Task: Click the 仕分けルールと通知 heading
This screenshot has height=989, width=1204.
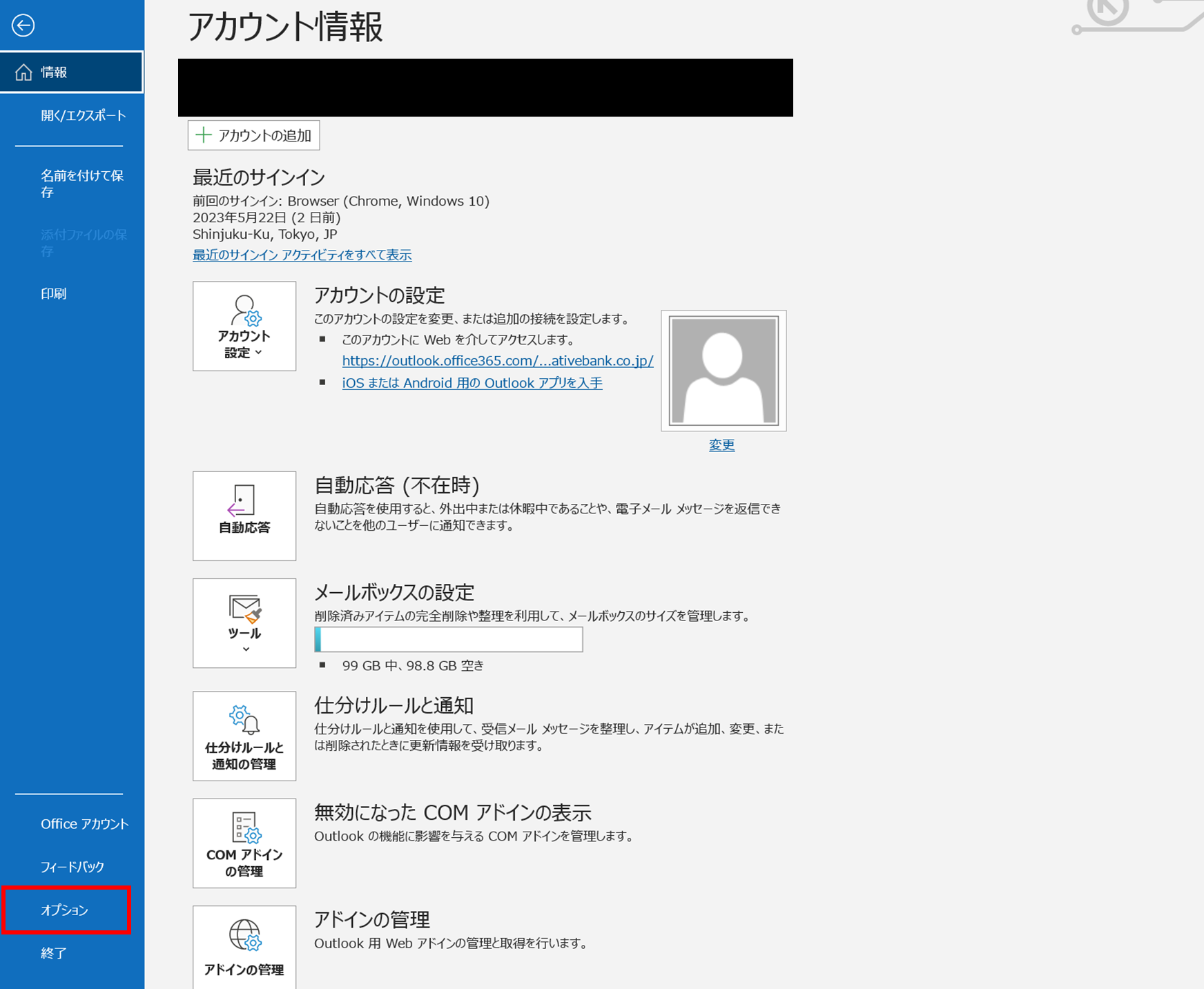Action: pos(394,705)
